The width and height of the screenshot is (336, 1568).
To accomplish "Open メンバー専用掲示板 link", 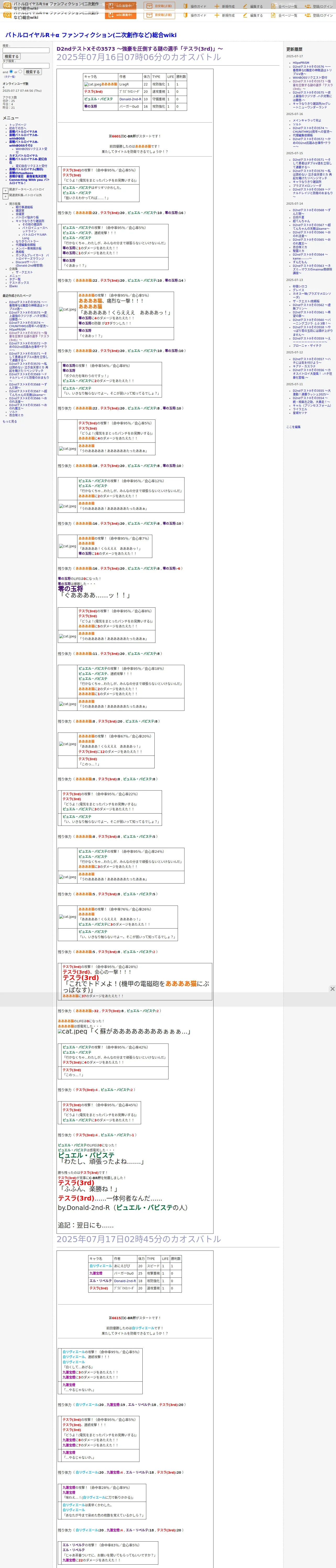I will point(29,248).
